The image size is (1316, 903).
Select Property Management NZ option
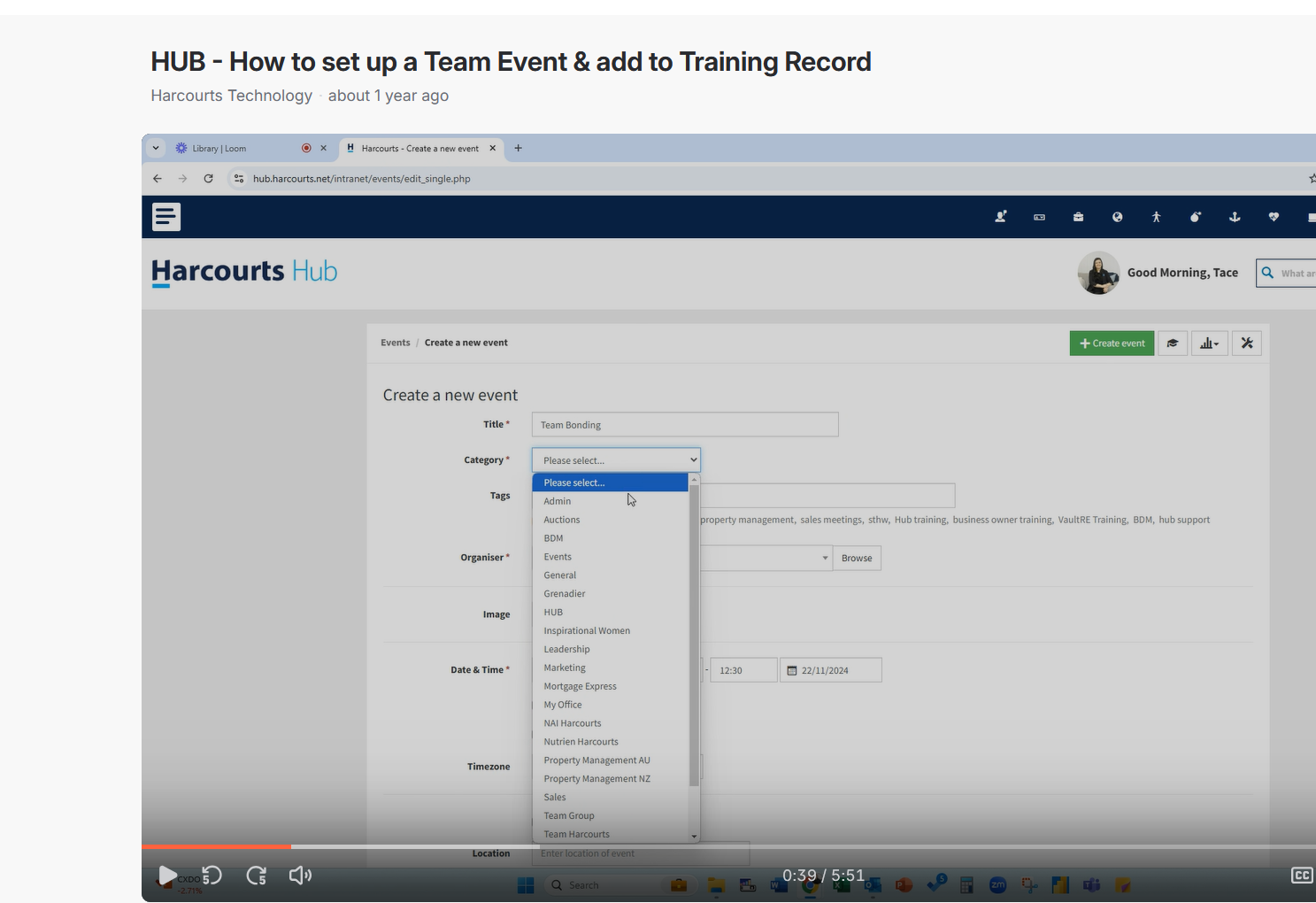tap(610, 780)
